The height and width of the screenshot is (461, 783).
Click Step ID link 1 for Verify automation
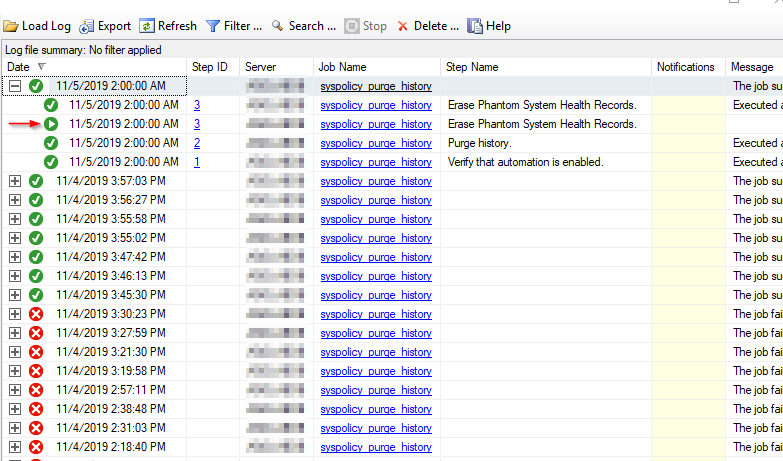197,162
